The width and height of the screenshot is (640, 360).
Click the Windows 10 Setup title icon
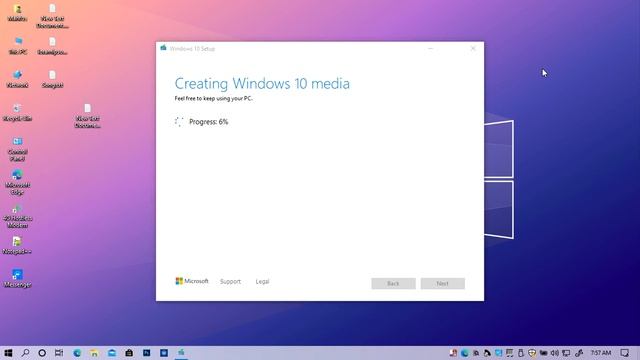[x=164, y=48]
